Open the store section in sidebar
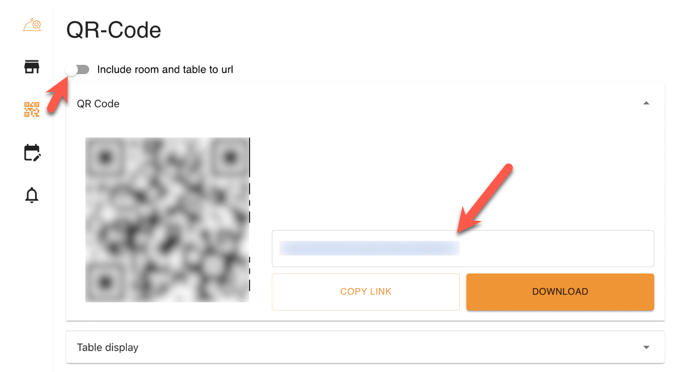Screen dimensions: 688x372 click(x=32, y=67)
